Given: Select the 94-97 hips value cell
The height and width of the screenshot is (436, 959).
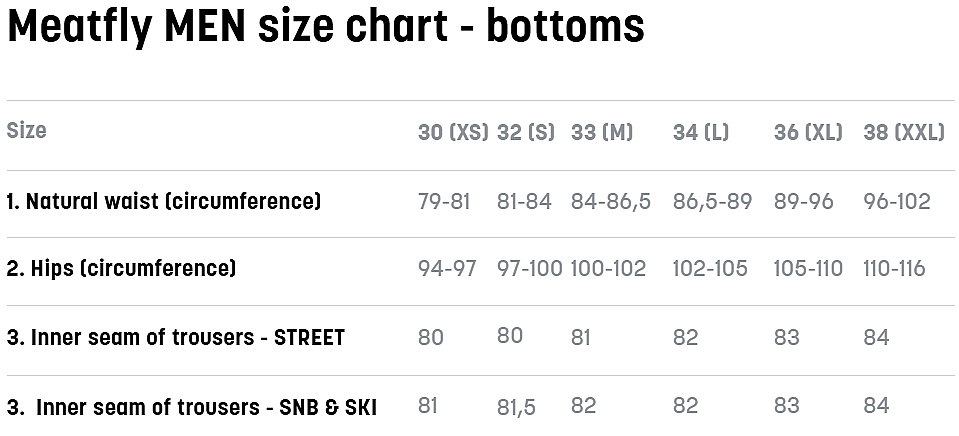Looking at the screenshot, I should point(447,268).
